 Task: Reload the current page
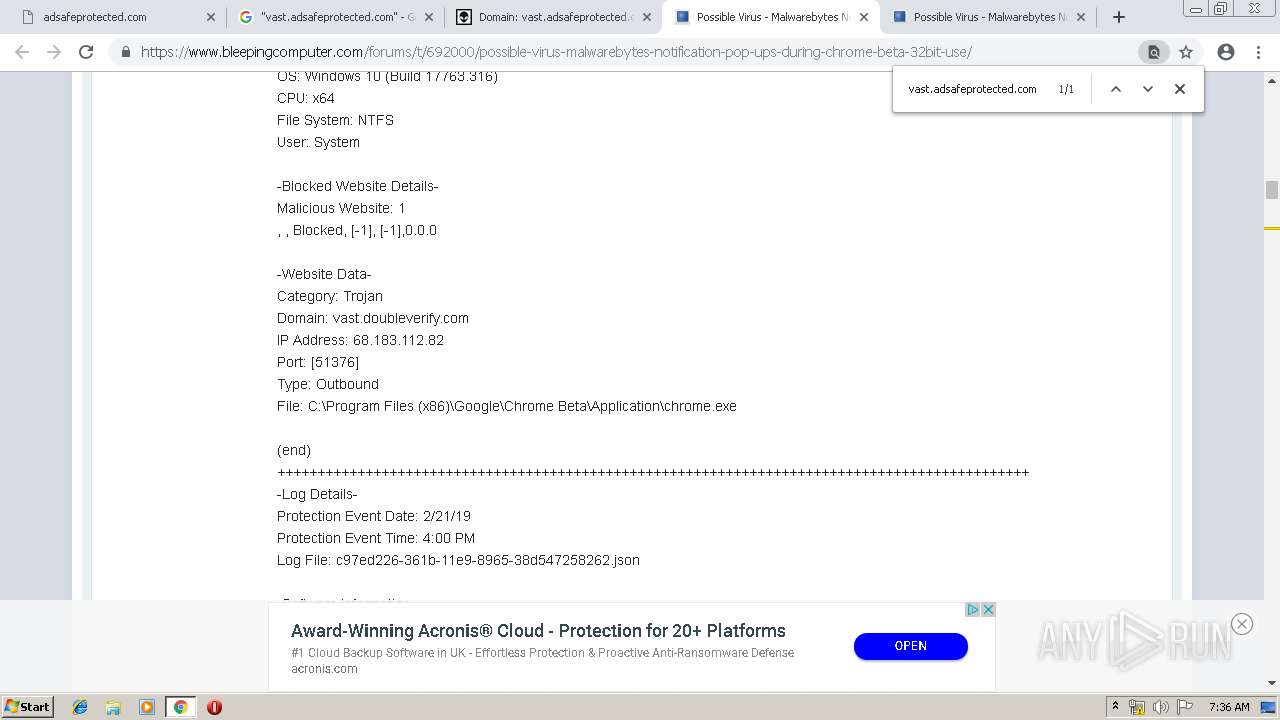point(86,52)
